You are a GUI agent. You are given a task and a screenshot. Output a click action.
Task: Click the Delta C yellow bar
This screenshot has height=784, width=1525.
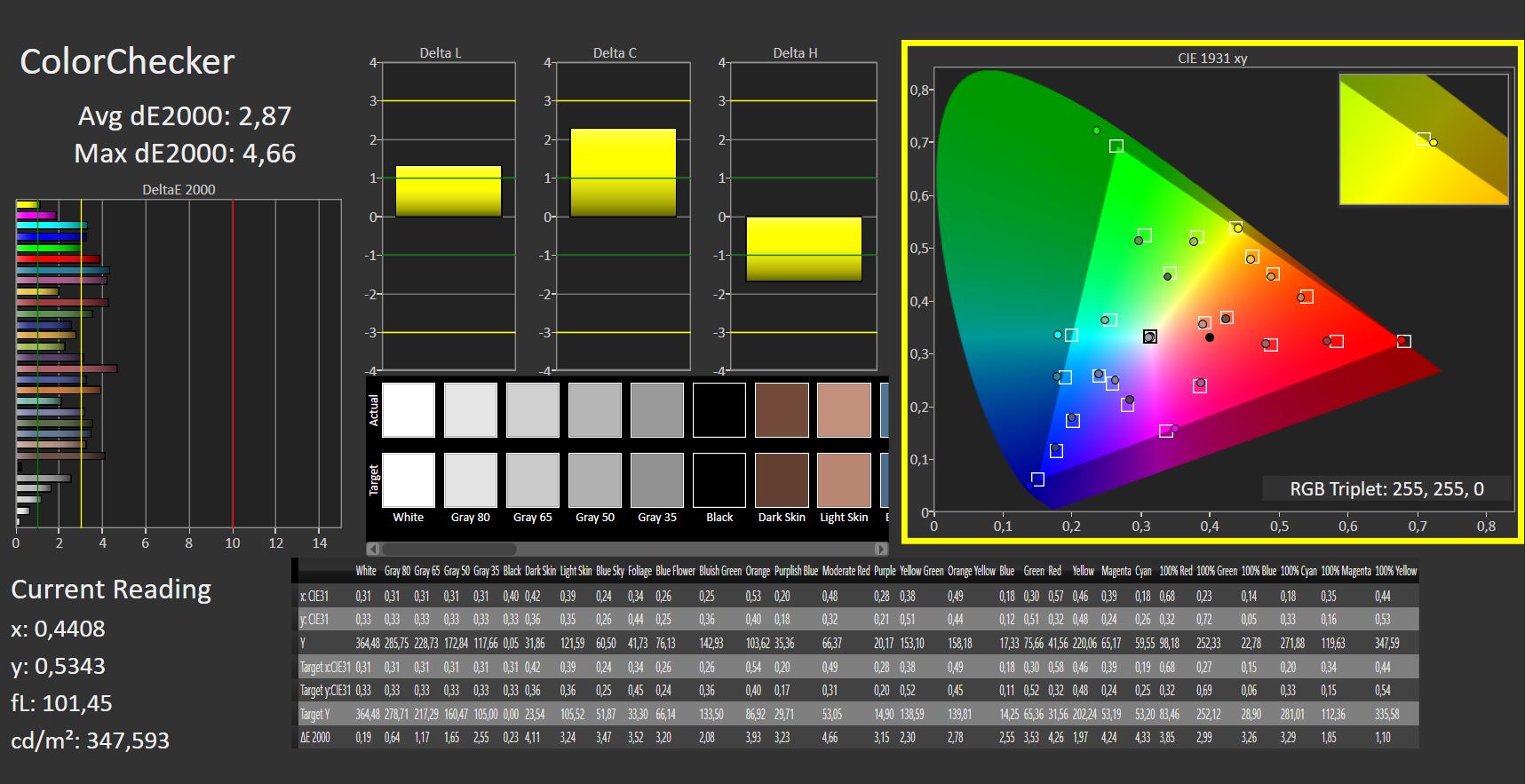point(624,173)
